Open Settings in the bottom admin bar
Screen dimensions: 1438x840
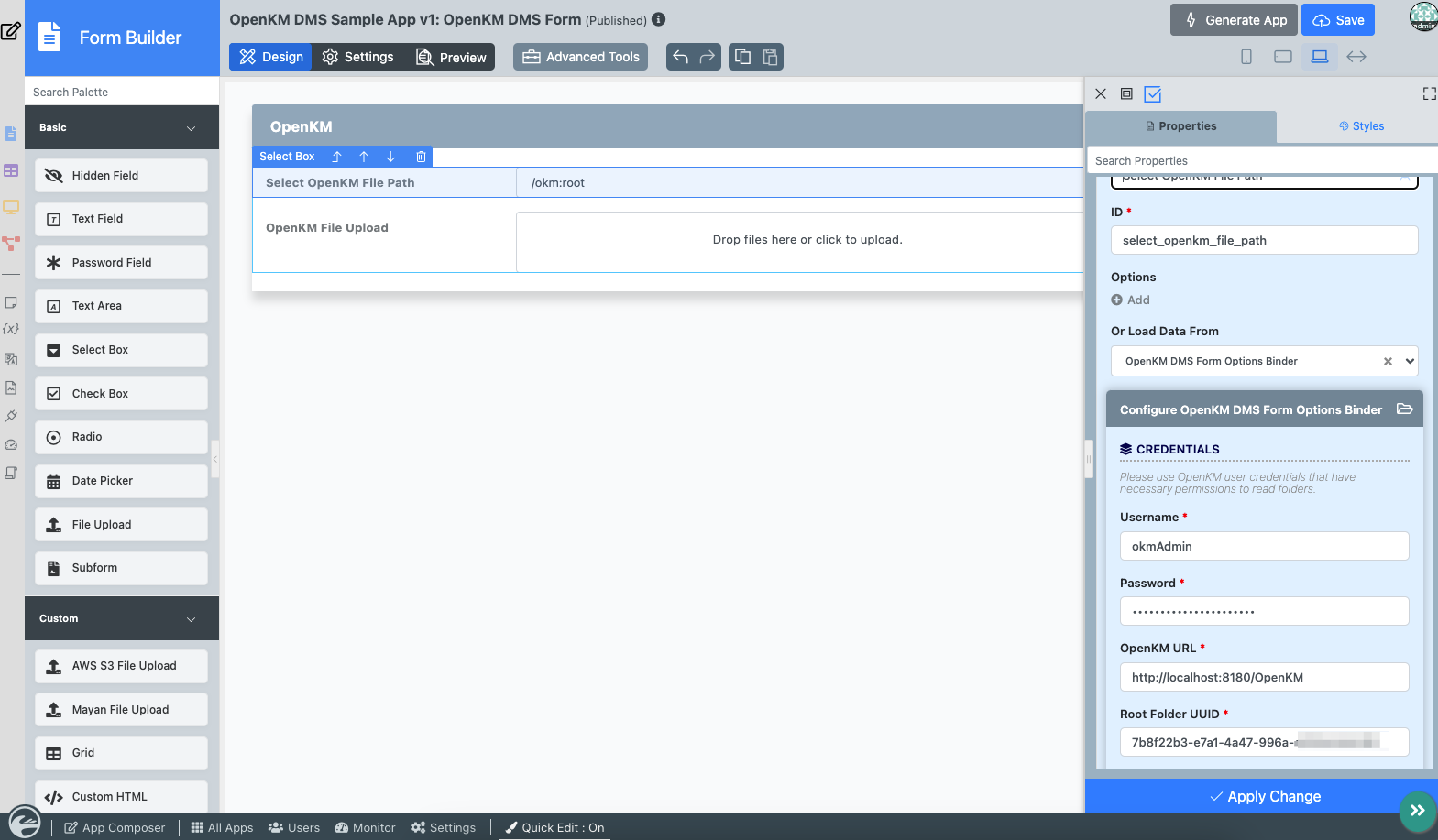tap(444, 827)
